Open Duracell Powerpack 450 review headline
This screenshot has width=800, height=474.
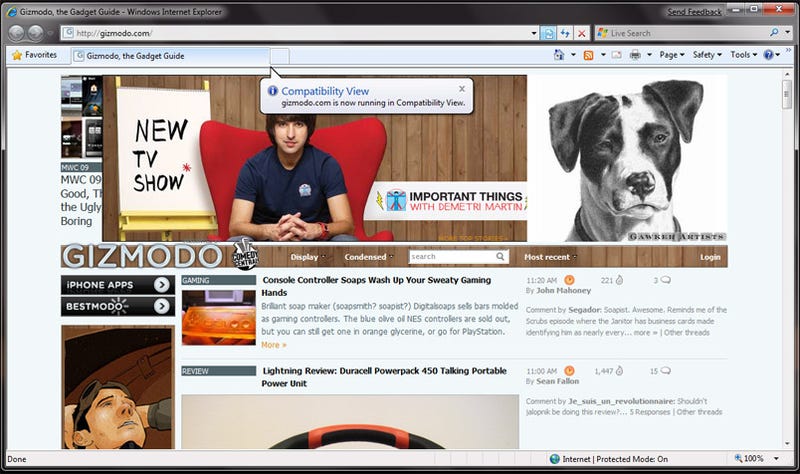tap(384, 377)
